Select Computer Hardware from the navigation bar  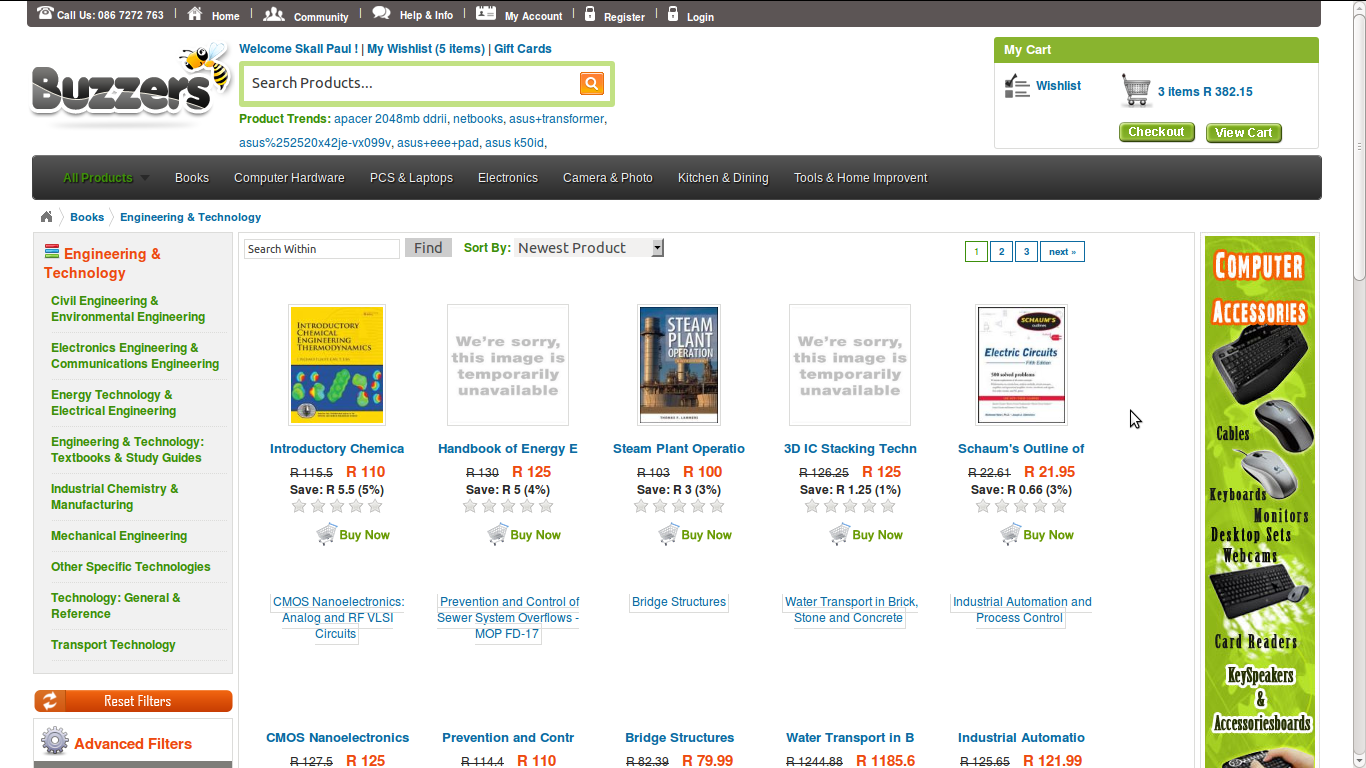tap(289, 177)
